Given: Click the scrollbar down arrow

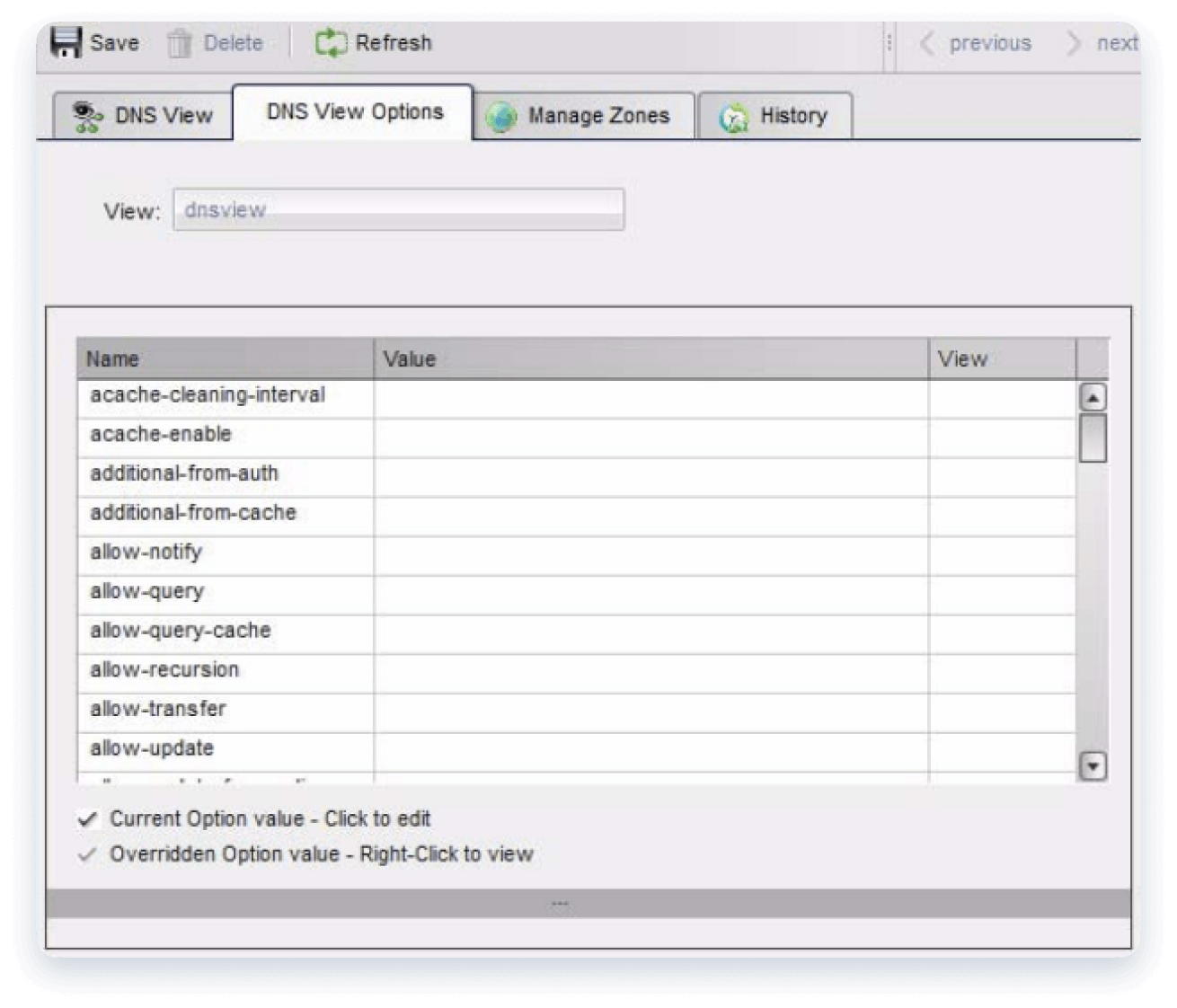Looking at the screenshot, I should point(1093,766).
